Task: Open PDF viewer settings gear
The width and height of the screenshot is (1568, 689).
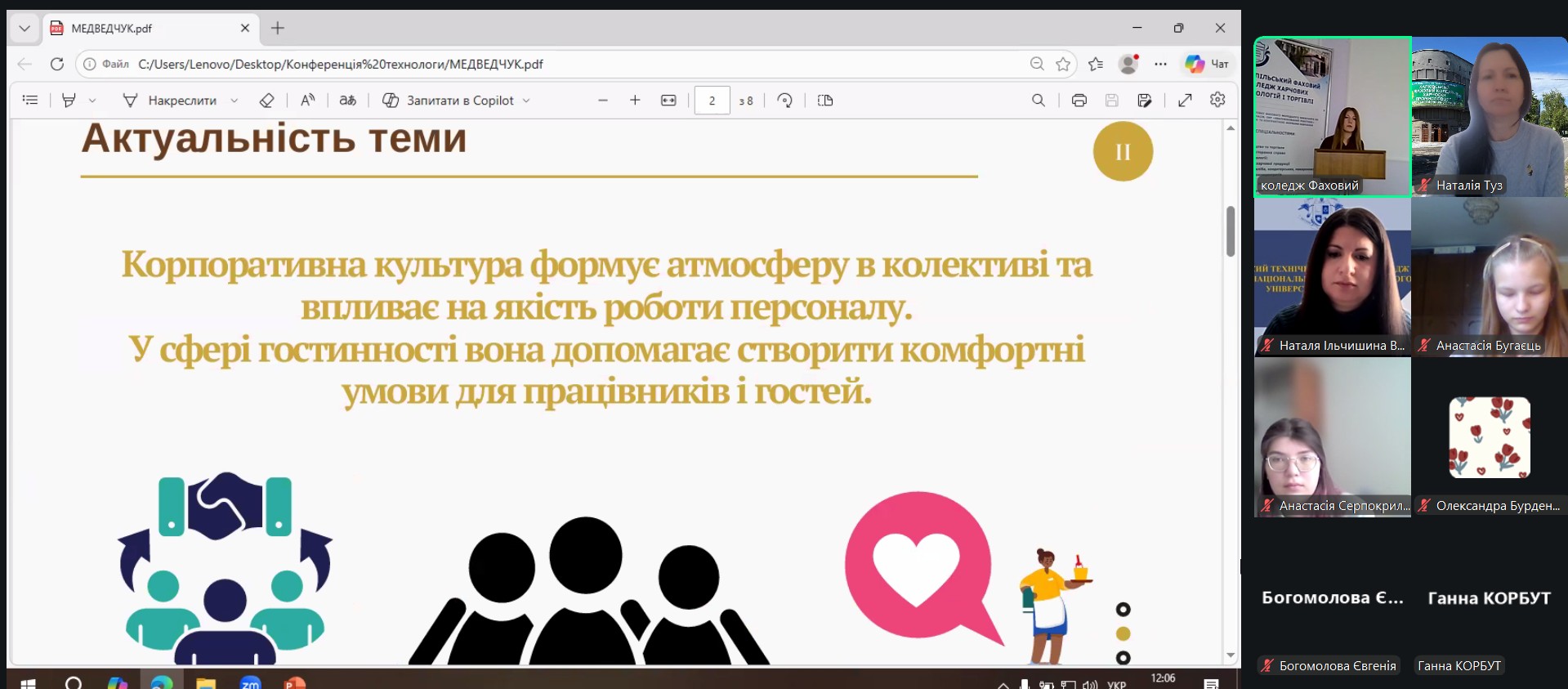Action: tap(1217, 100)
